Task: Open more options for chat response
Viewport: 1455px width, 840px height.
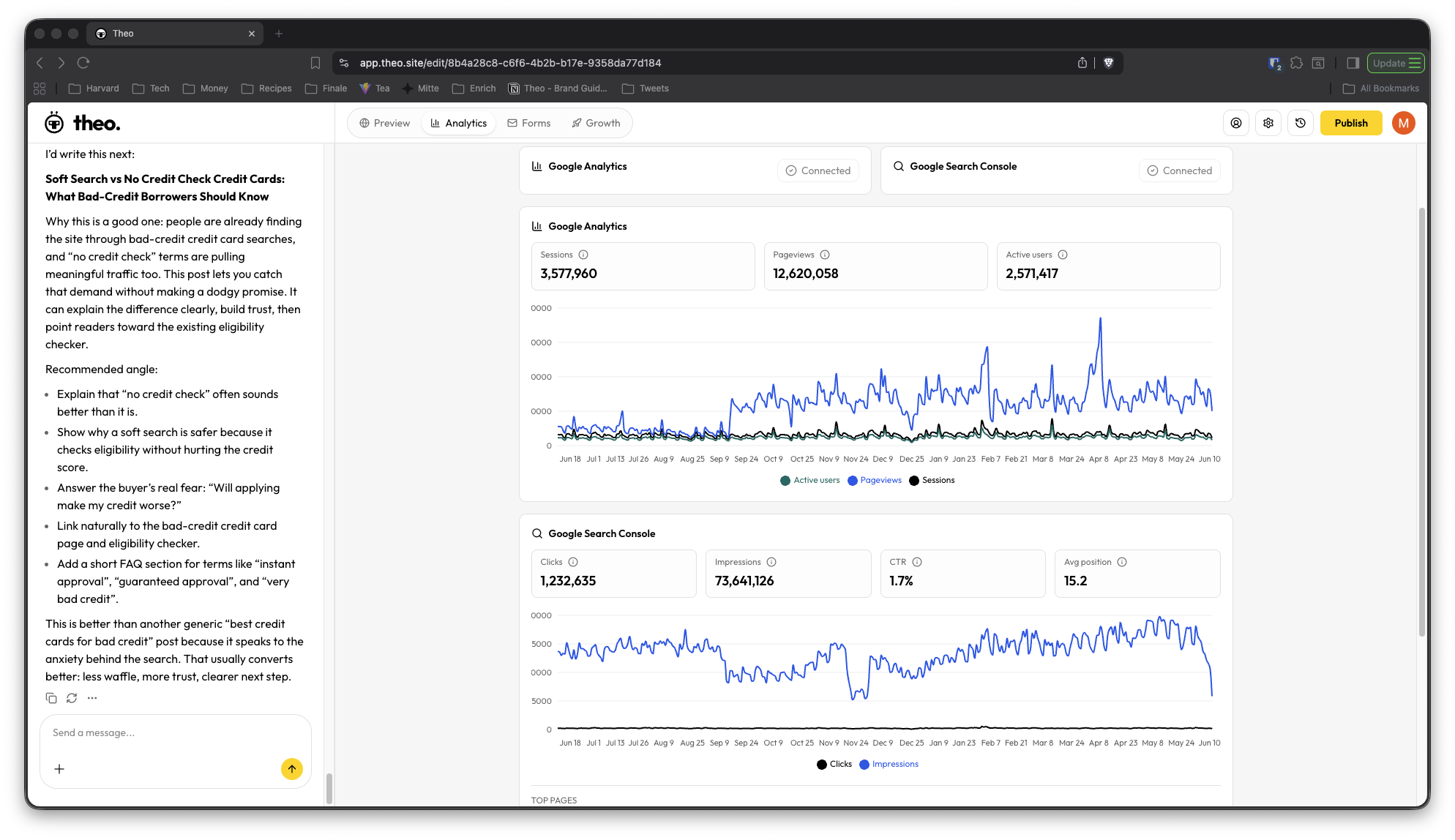Action: click(92, 698)
